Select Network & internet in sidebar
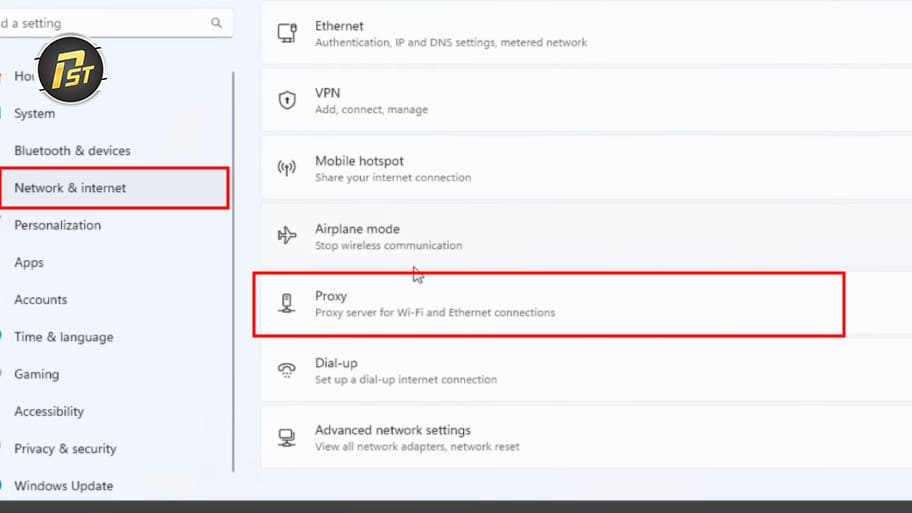This screenshot has height=513, width=912. pos(115,188)
